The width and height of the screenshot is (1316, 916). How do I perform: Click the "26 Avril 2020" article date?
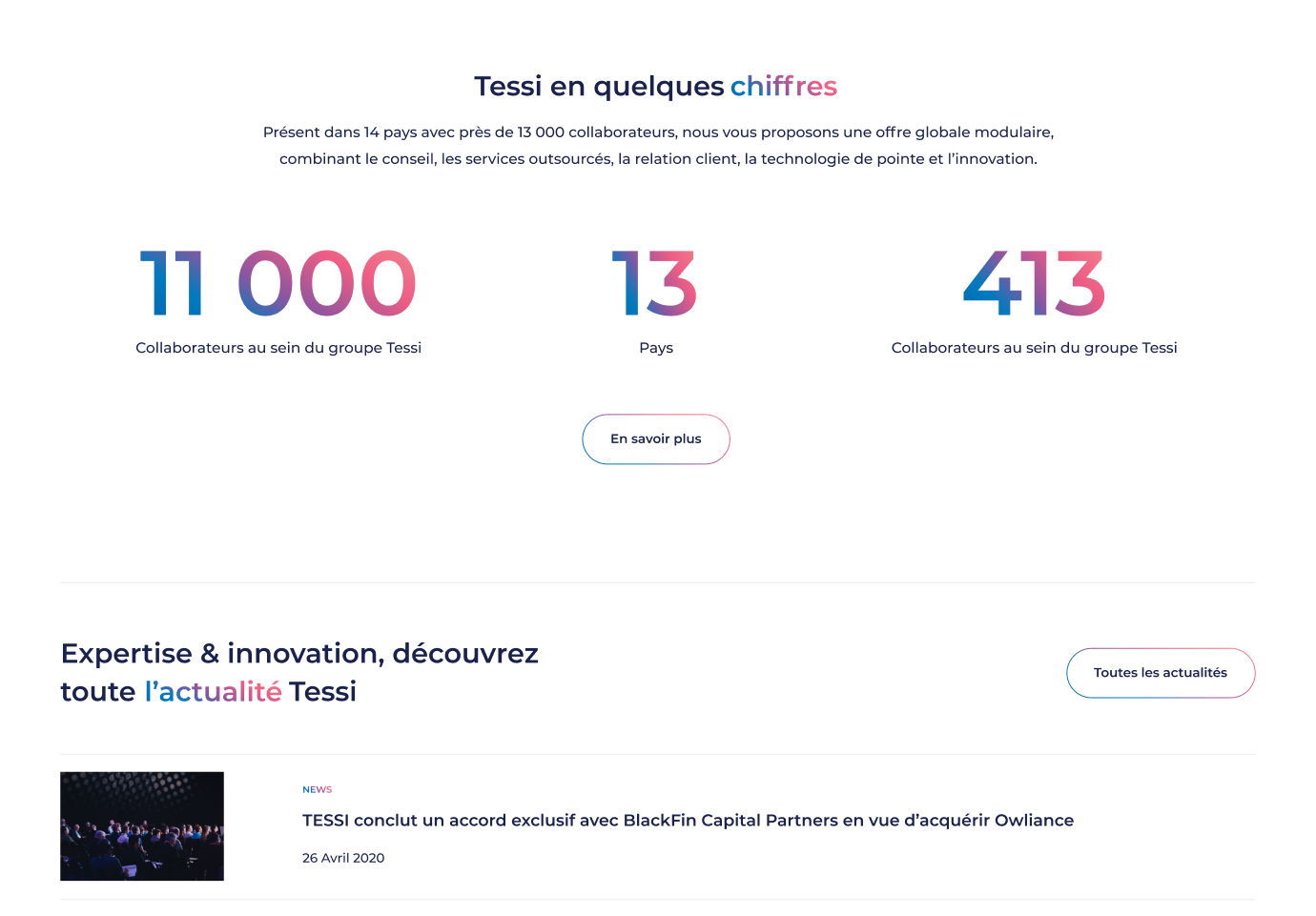[x=343, y=858]
